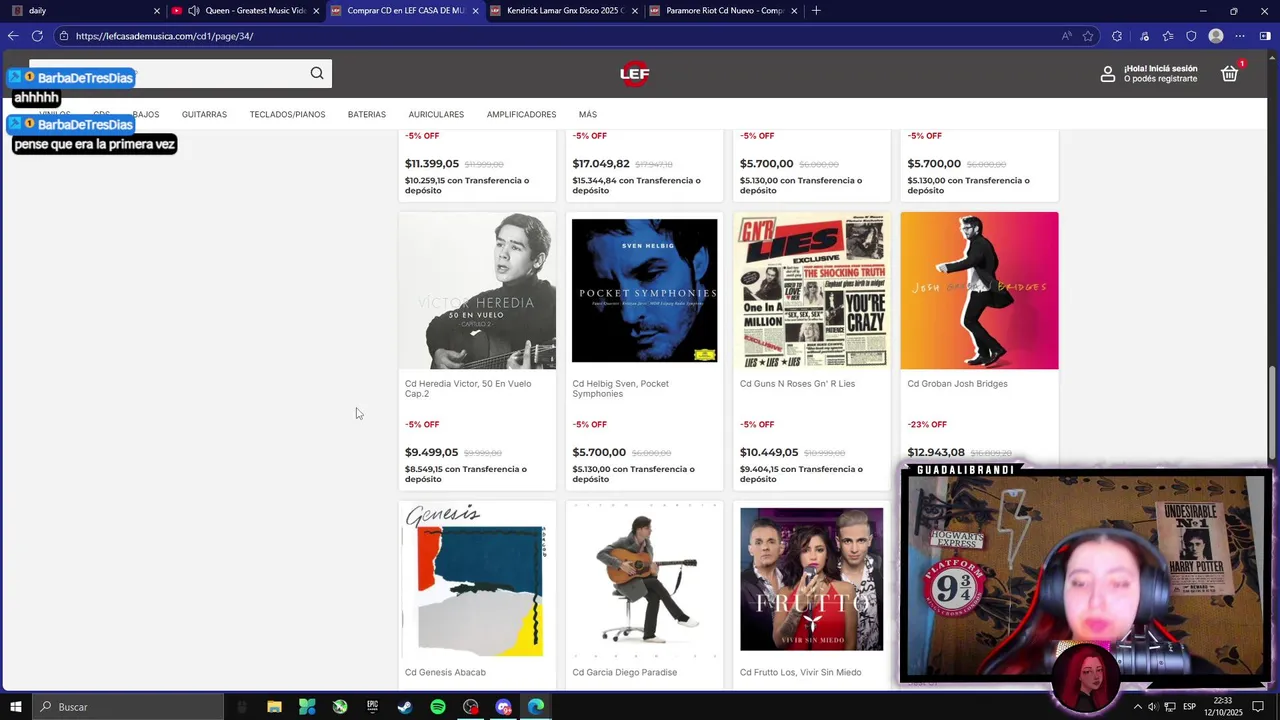
Task: Click the LEF logo in header
Action: tap(634, 73)
